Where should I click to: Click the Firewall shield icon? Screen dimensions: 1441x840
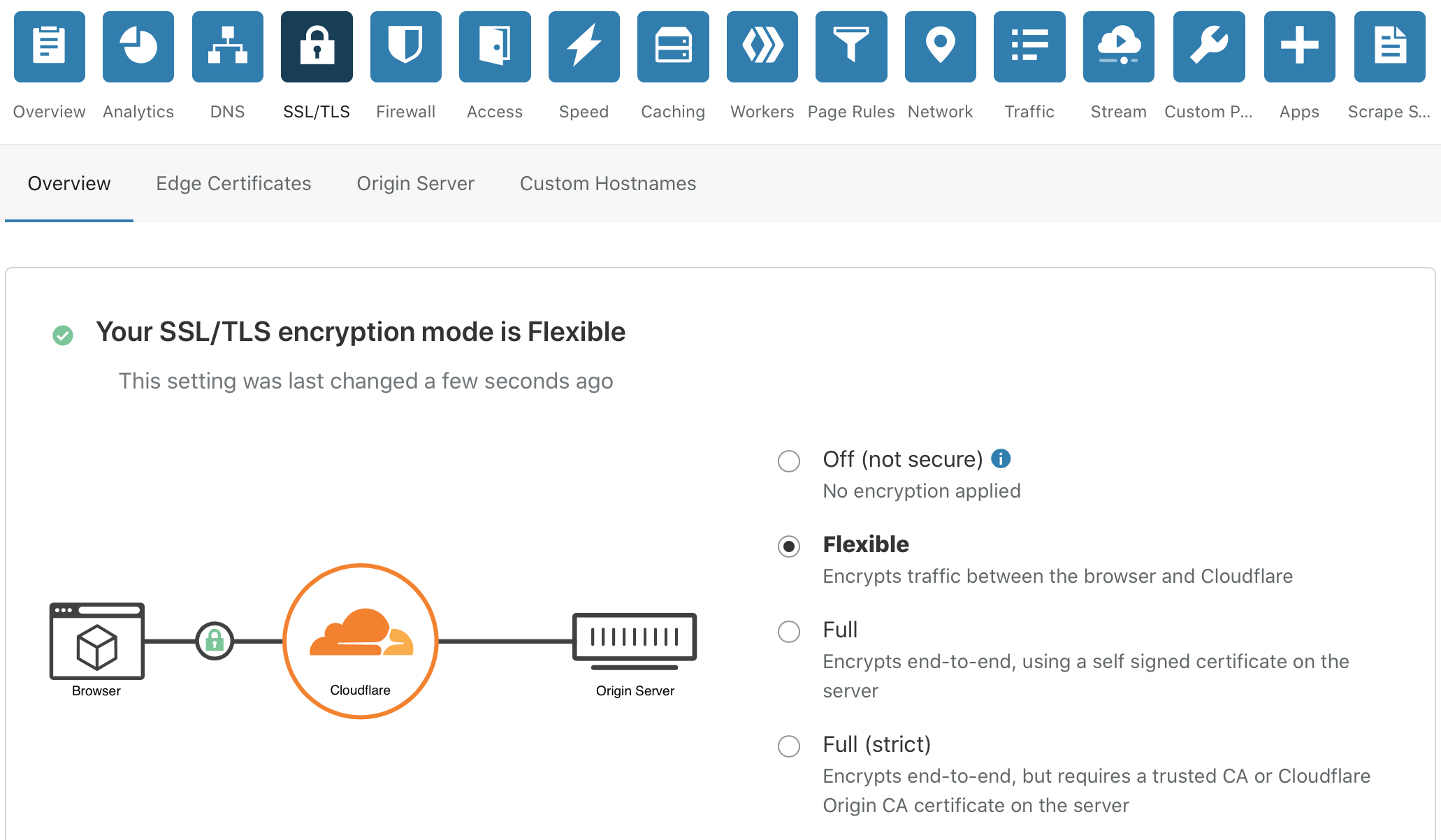click(x=406, y=47)
